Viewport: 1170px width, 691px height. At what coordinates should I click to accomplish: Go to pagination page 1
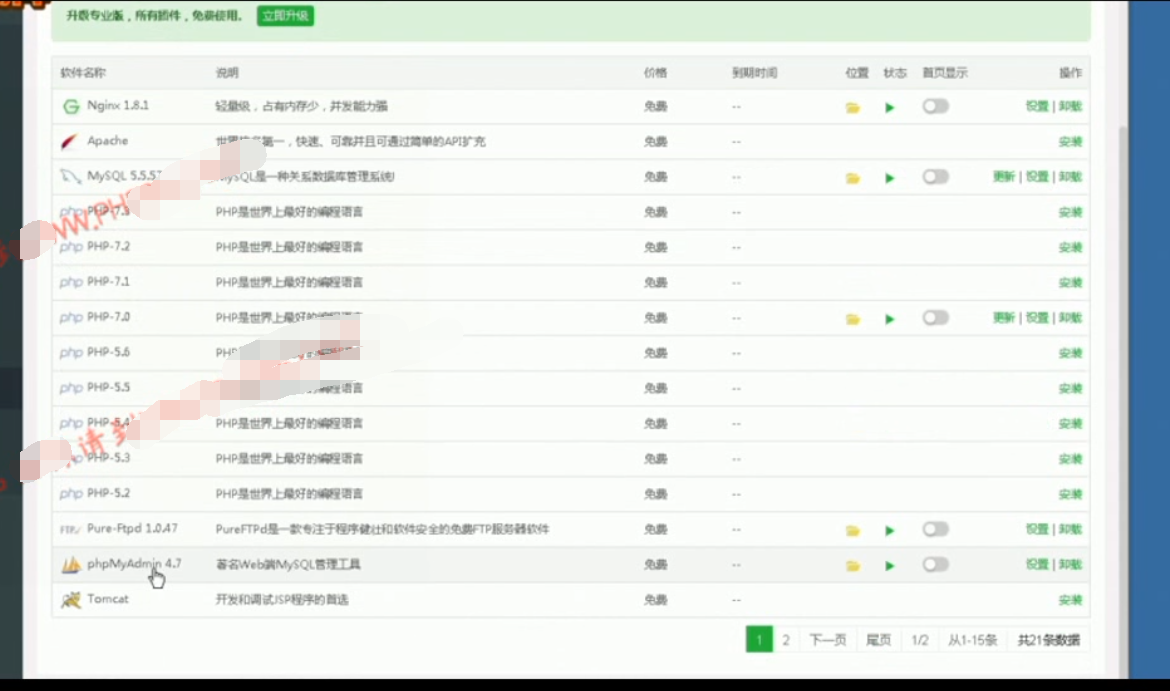(x=759, y=640)
